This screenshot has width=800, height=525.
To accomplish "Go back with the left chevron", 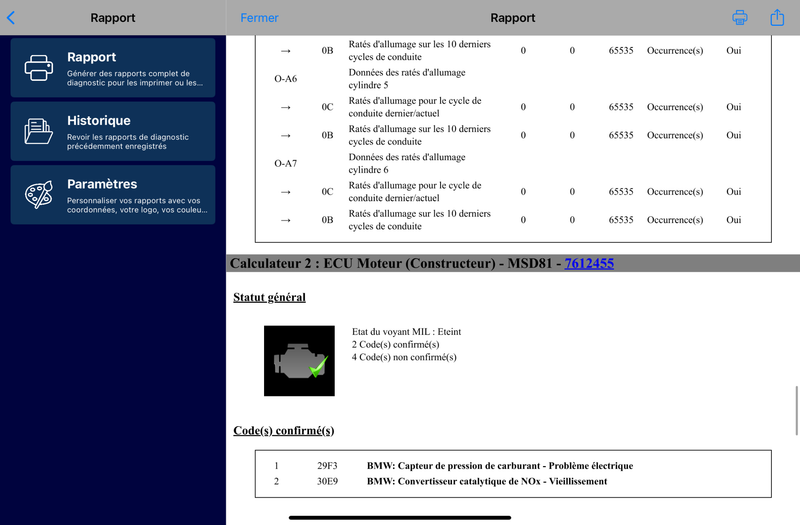I will (x=11, y=18).
